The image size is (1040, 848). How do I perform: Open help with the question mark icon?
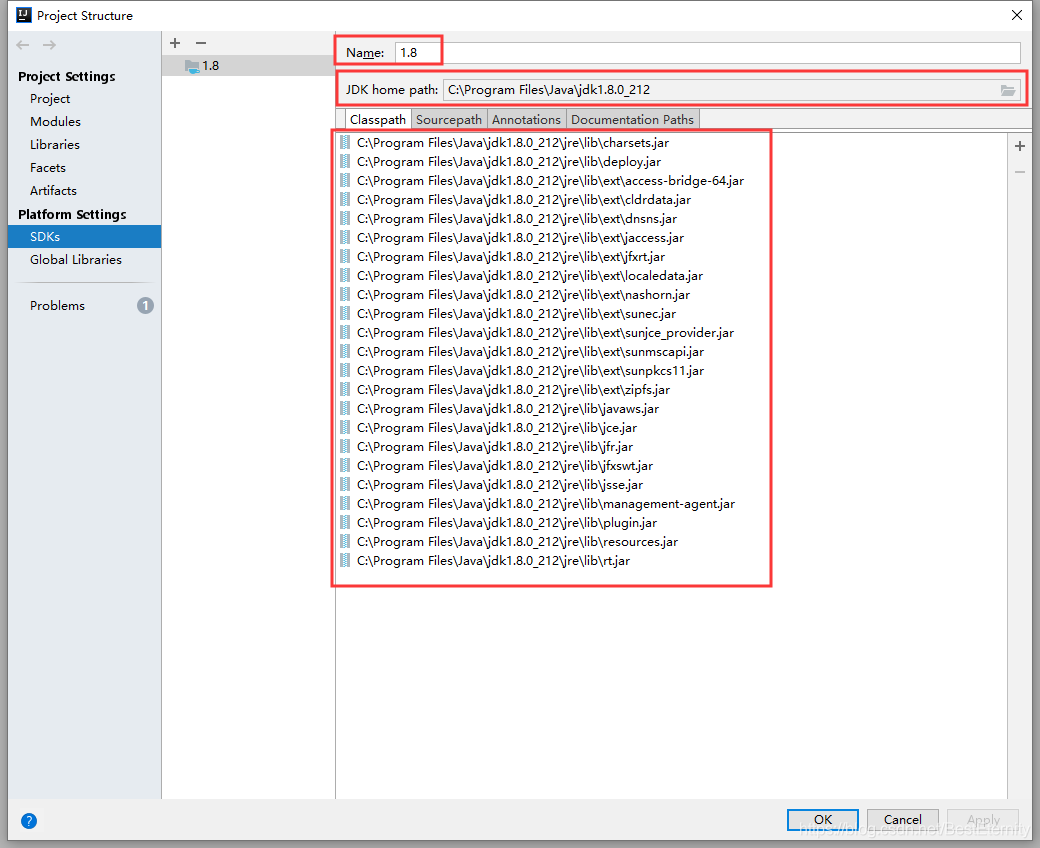(x=29, y=821)
